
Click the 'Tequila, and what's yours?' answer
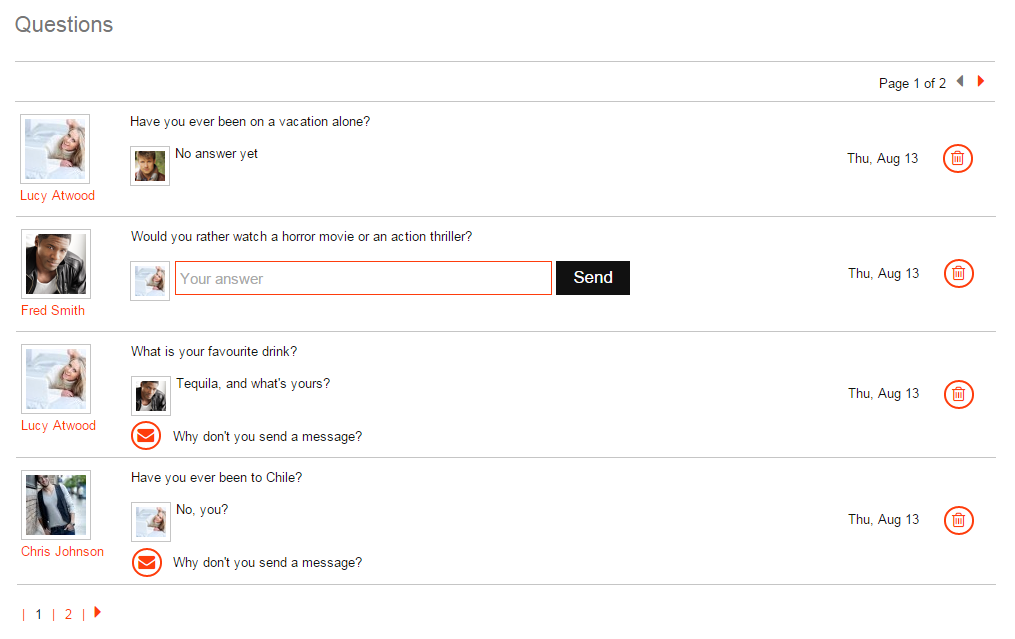tap(253, 383)
